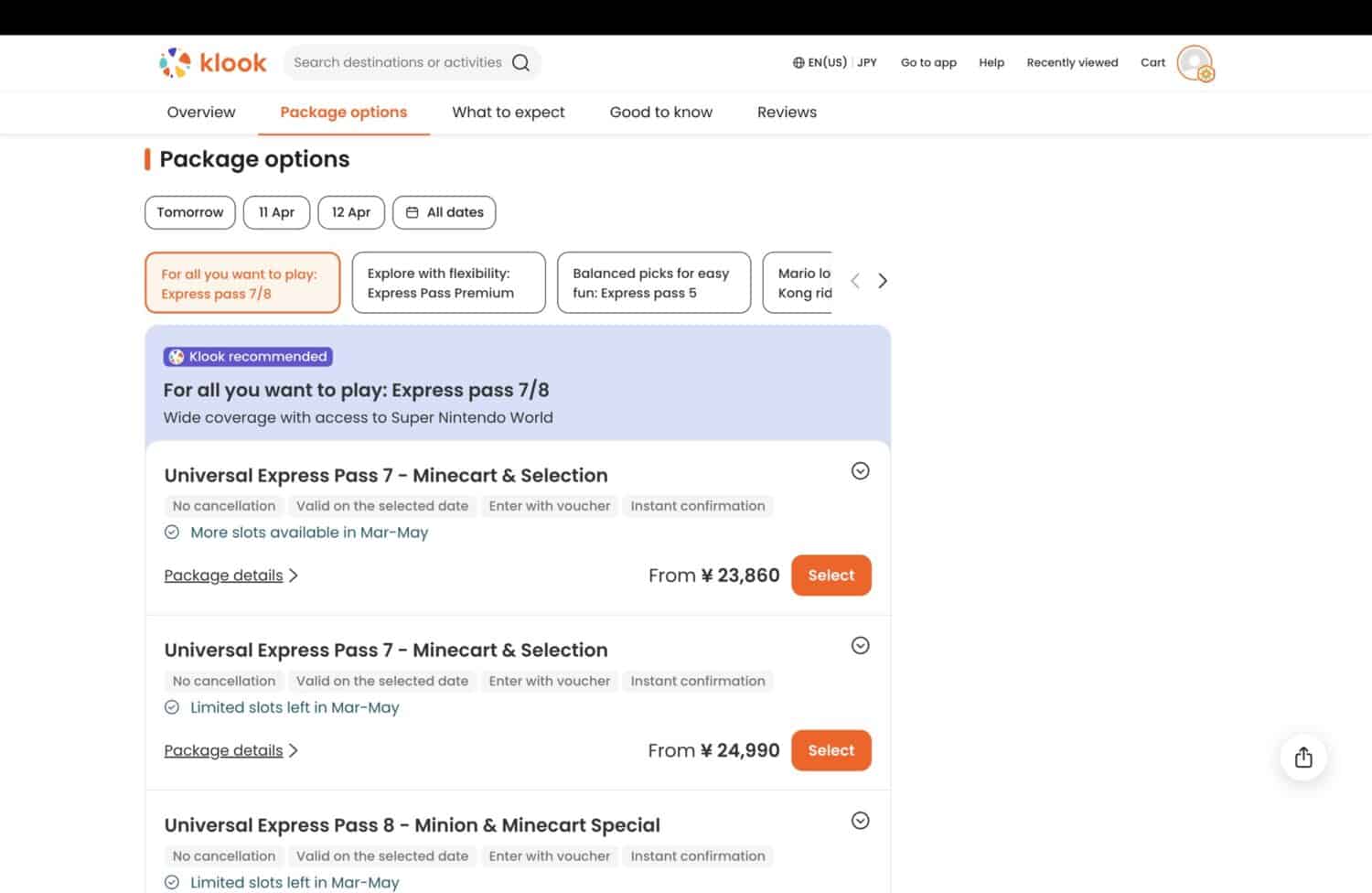Jump to the Reviews tab
The width and height of the screenshot is (1372, 893).
787,112
